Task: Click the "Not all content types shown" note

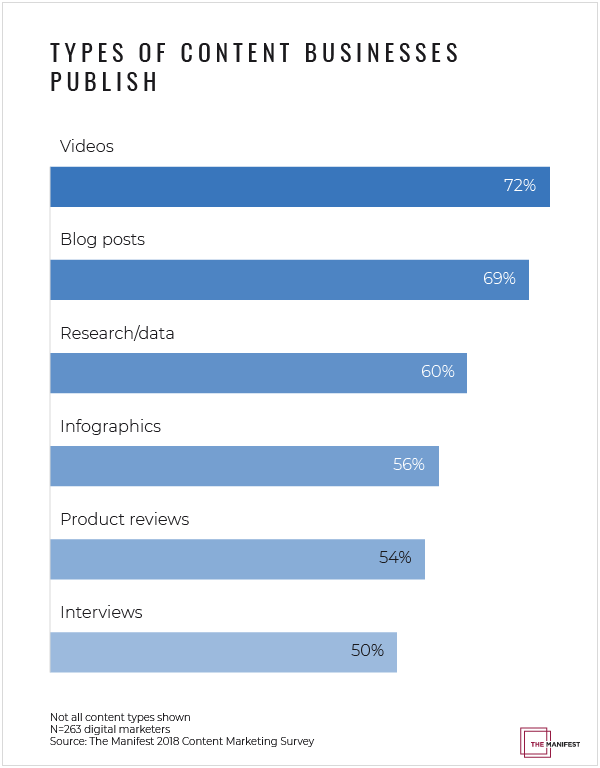Action: [x=119, y=718]
